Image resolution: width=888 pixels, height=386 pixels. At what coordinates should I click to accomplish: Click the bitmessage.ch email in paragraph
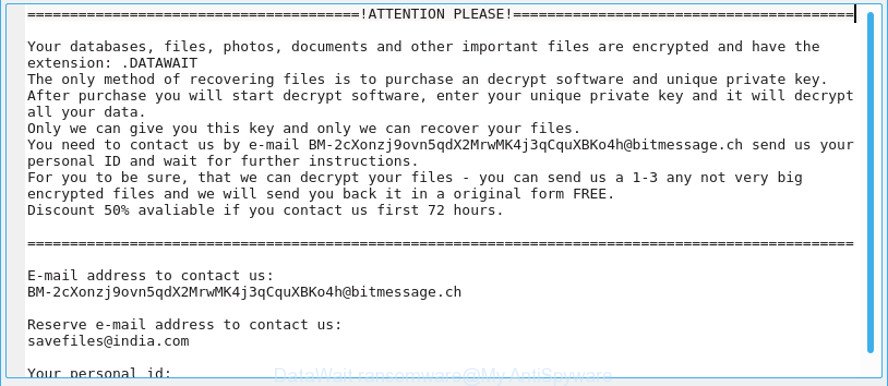(526, 145)
